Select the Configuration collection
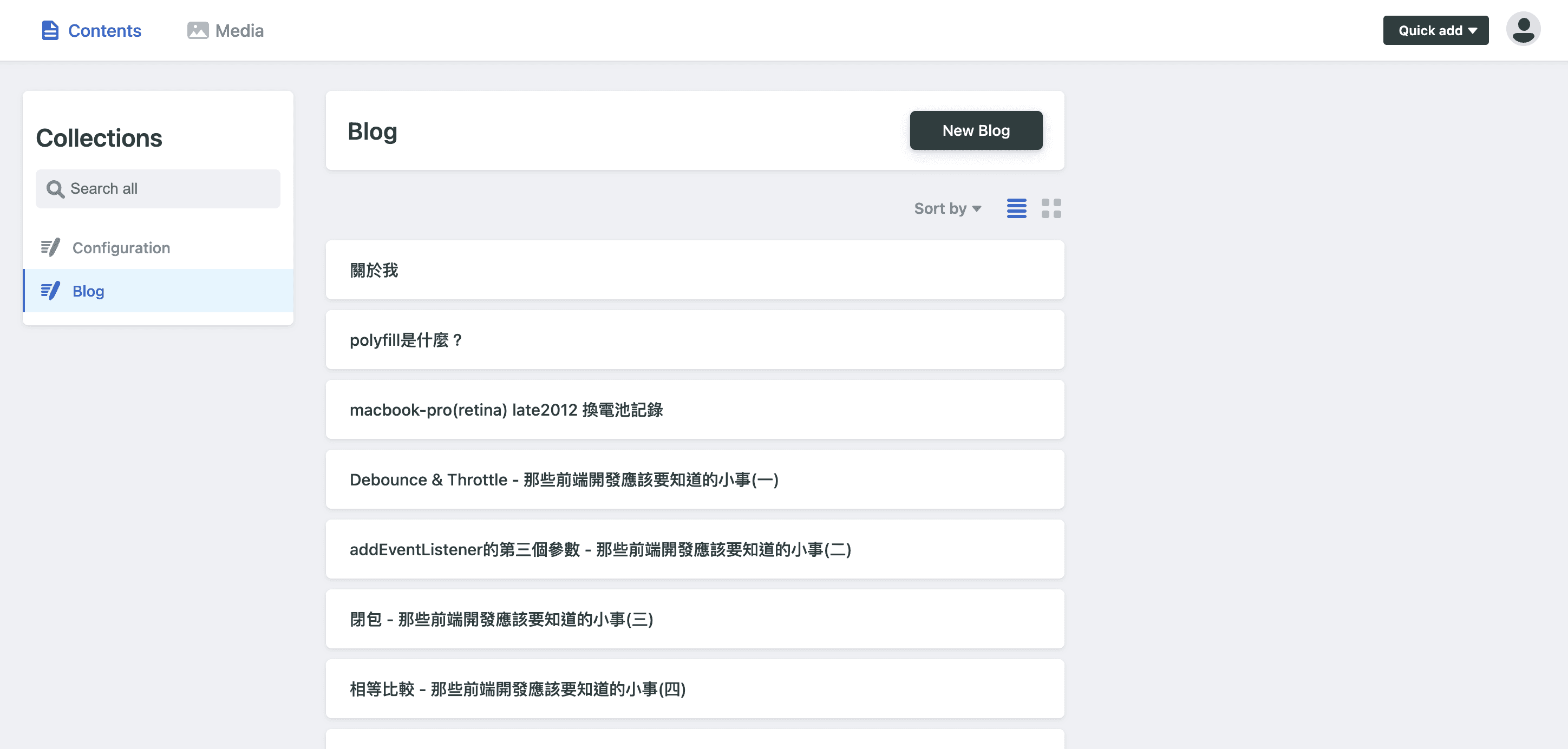 coord(121,248)
